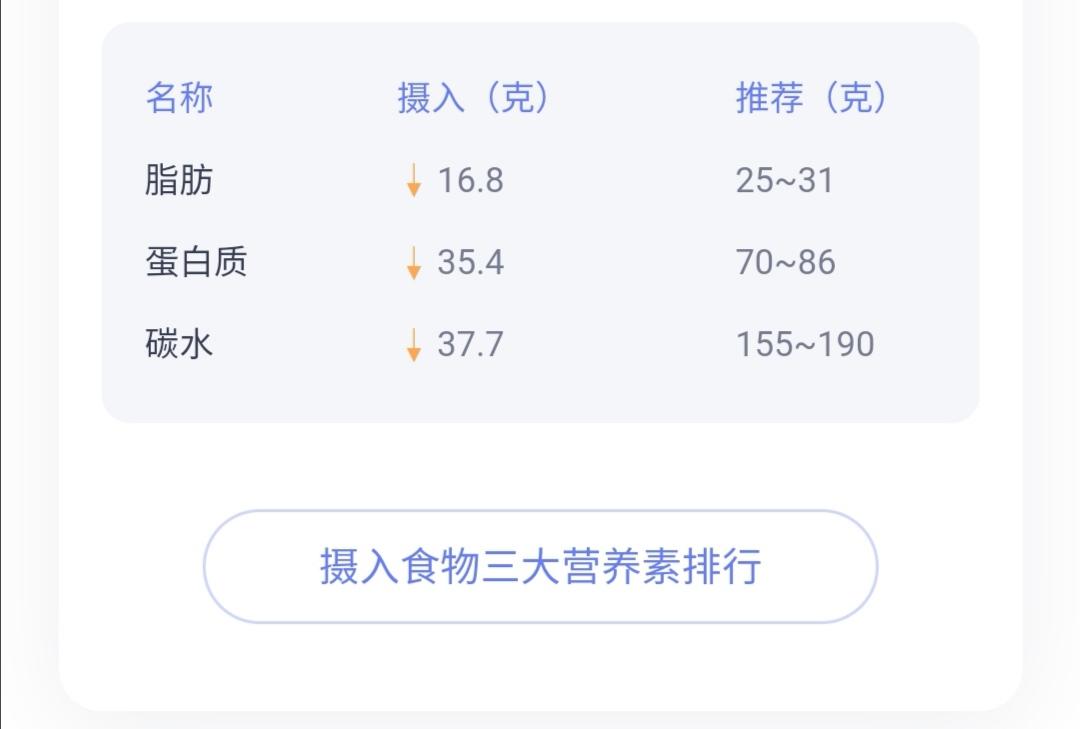The height and width of the screenshot is (729, 1080).
Task: Click the protein intake value 35.4
Action: click(x=468, y=263)
